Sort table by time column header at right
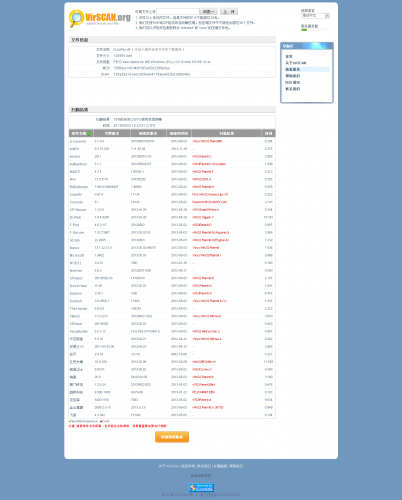402x500 pixels. 269,133
